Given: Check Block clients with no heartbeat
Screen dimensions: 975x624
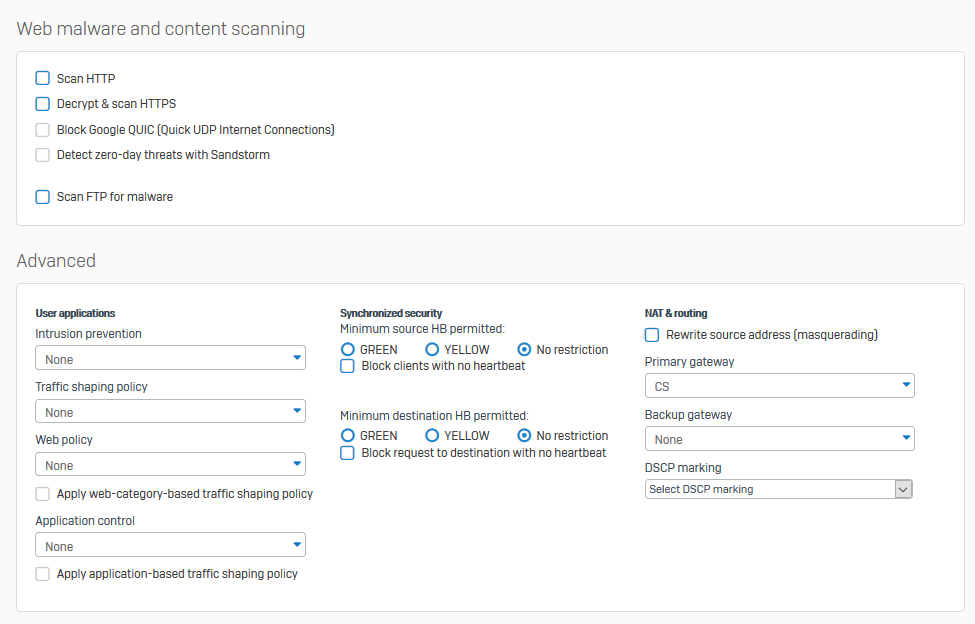Looking at the screenshot, I should (348, 366).
